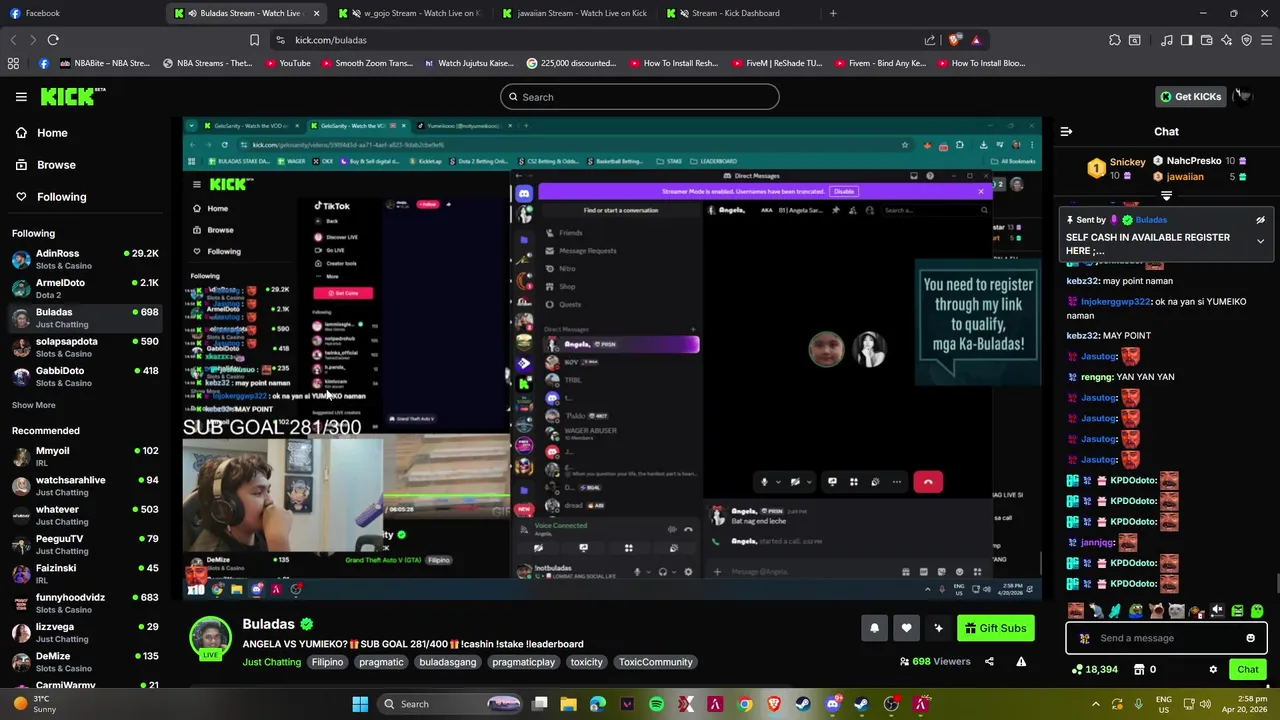Click the browser address bar URL

tap(331, 40)
